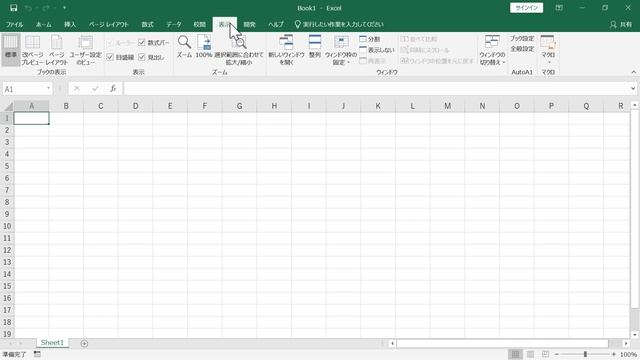Click 分割 split window button

point(370,39)
